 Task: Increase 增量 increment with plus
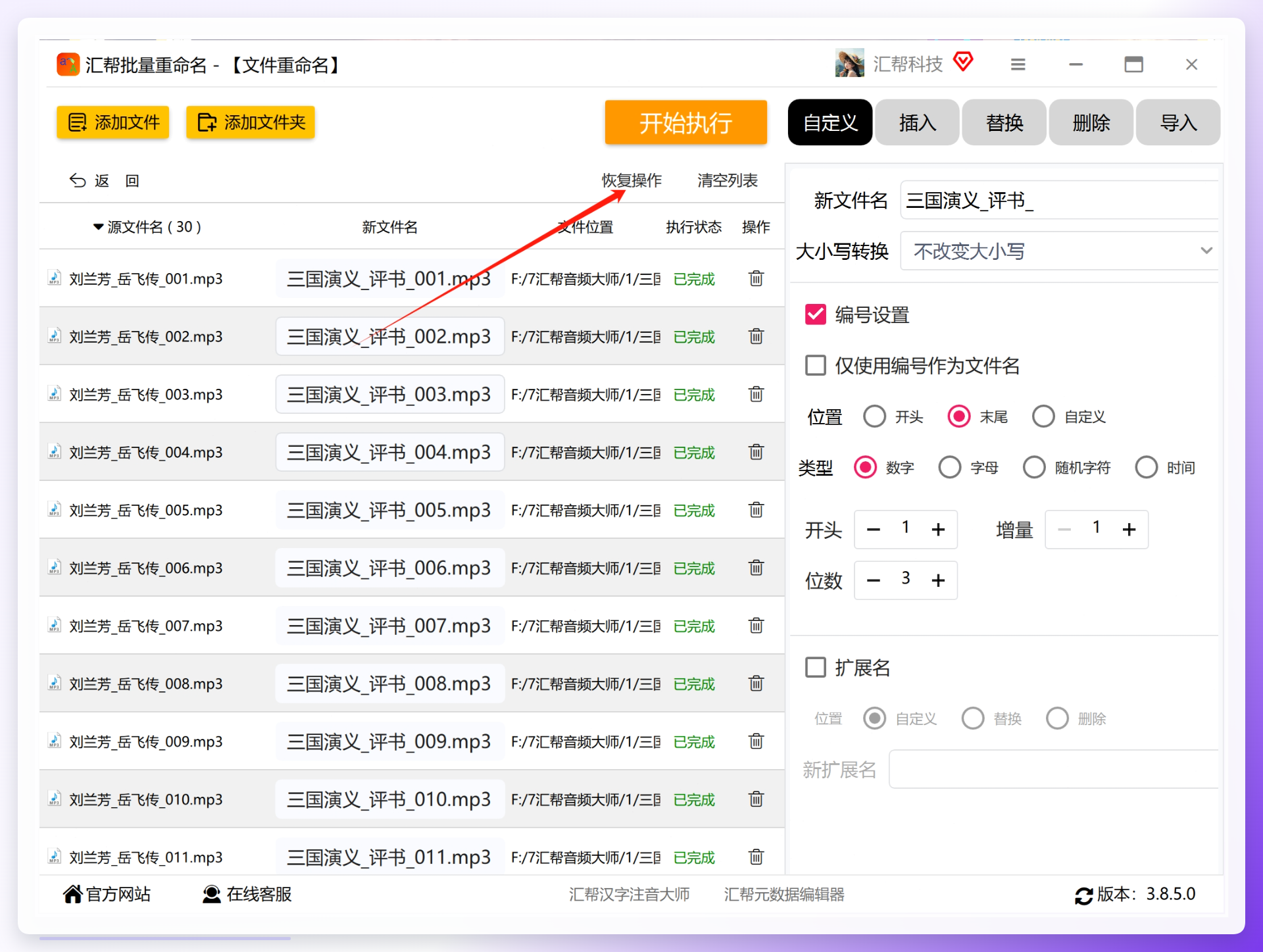point(1129,529)
